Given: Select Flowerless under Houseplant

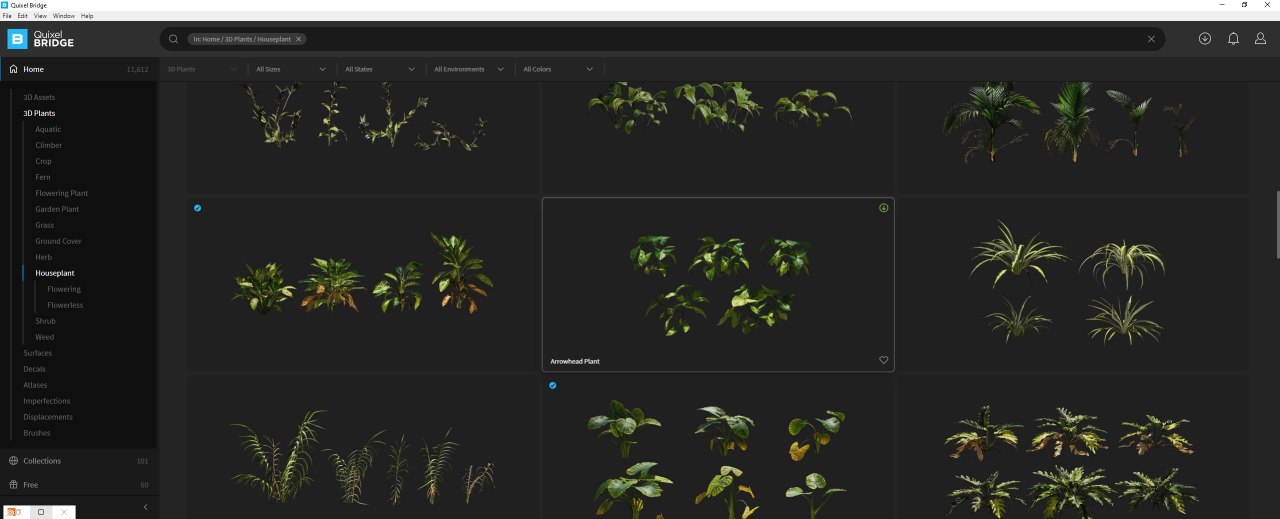Looking at the screenshot, I should (x=65, y=305).
